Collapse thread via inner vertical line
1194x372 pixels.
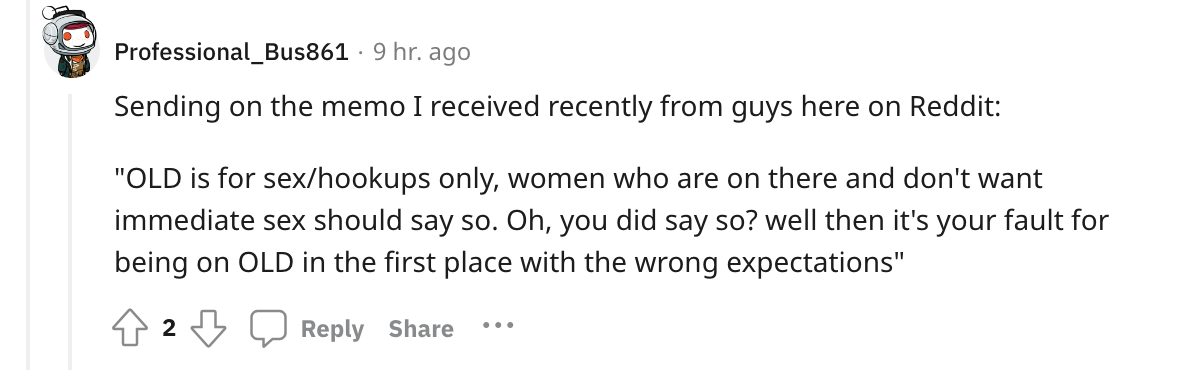70,232
